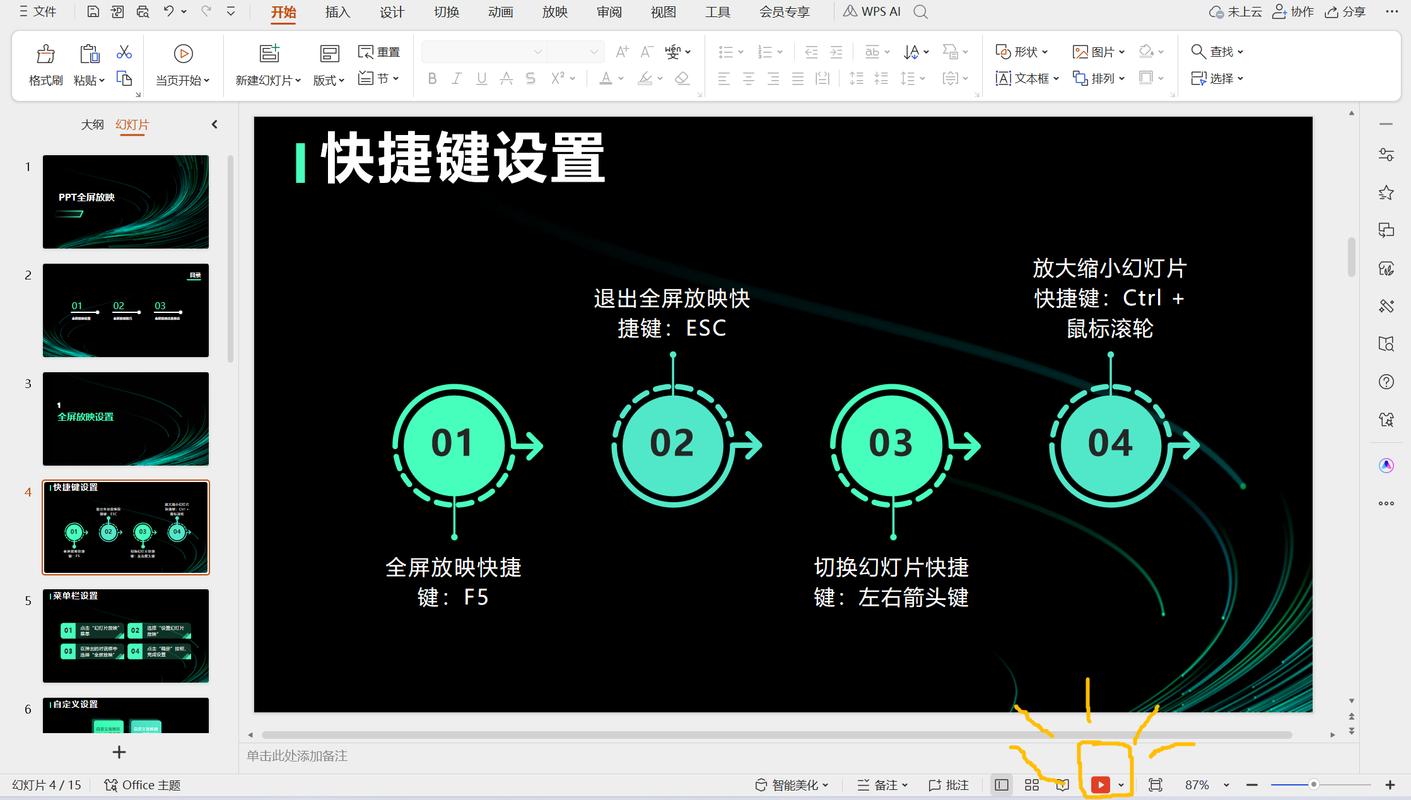Screen dimensions: 1411x800
Task: Expand the 新建幻灯片 dropdown
Action: click(x=268, y=80)
